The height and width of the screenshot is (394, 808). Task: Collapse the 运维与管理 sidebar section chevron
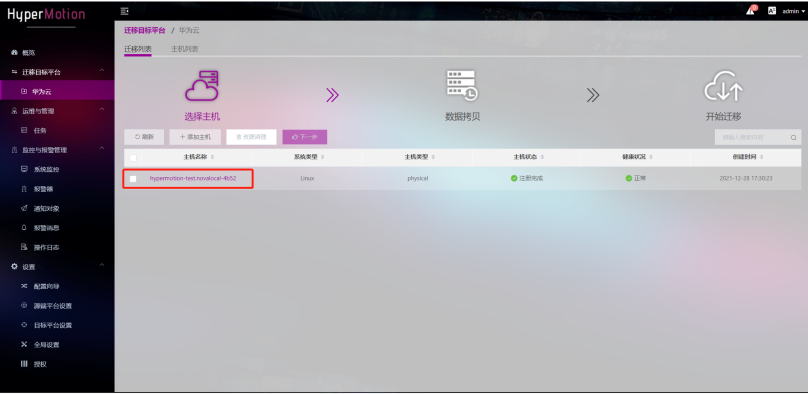102,109
